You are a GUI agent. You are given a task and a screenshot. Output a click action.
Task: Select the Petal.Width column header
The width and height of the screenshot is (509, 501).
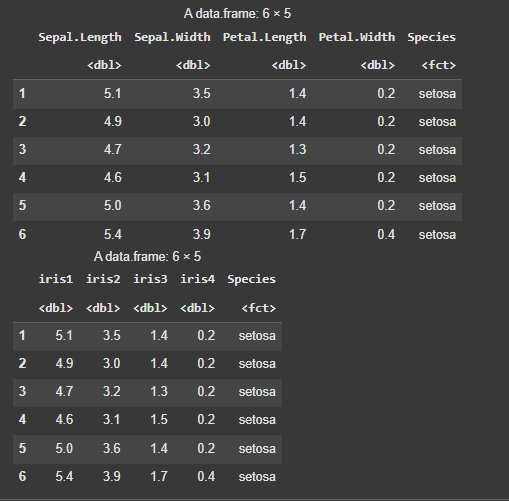point(357,37)
